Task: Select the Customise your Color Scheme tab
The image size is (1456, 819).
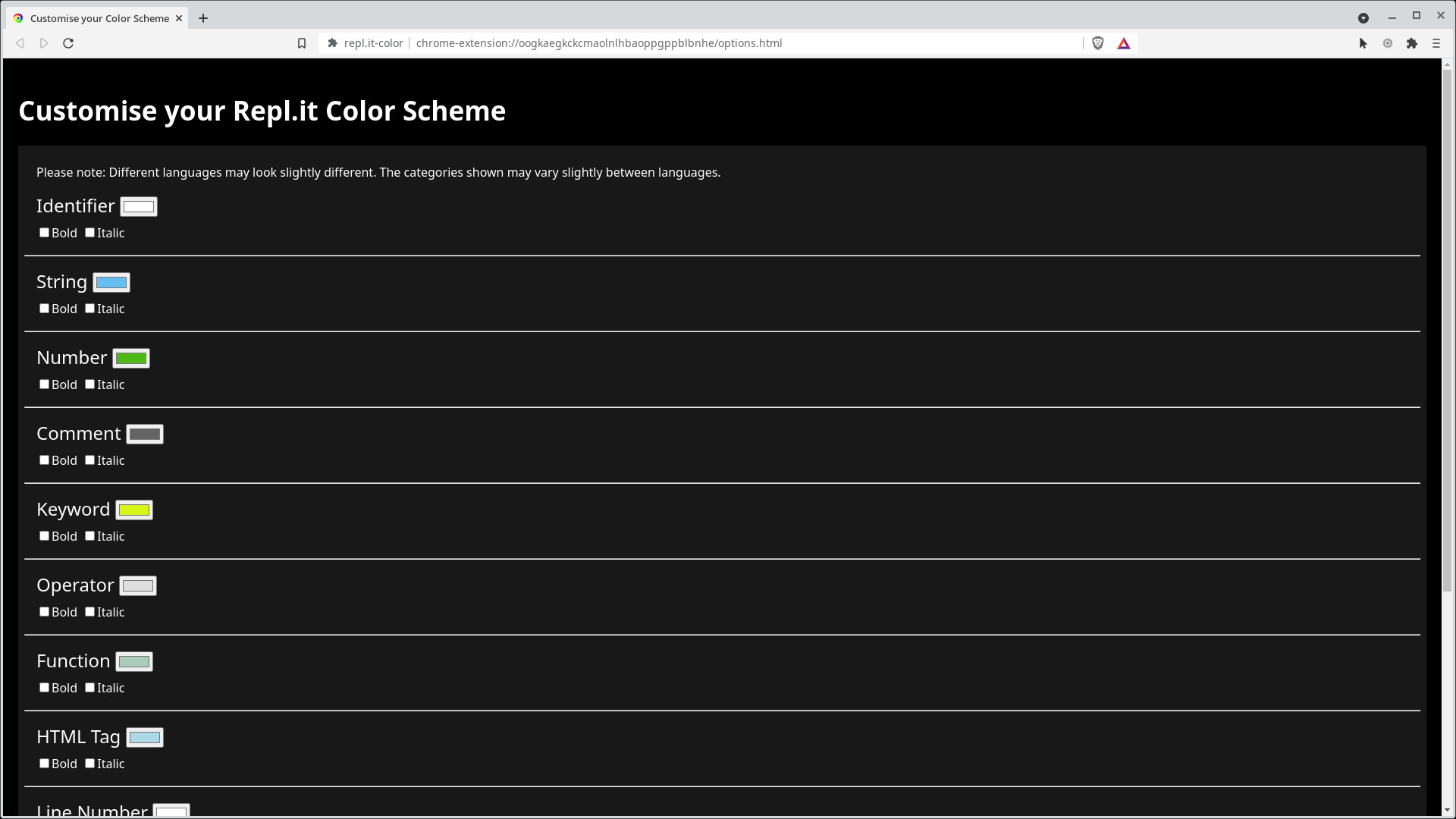Action: [x=97, y=18]
